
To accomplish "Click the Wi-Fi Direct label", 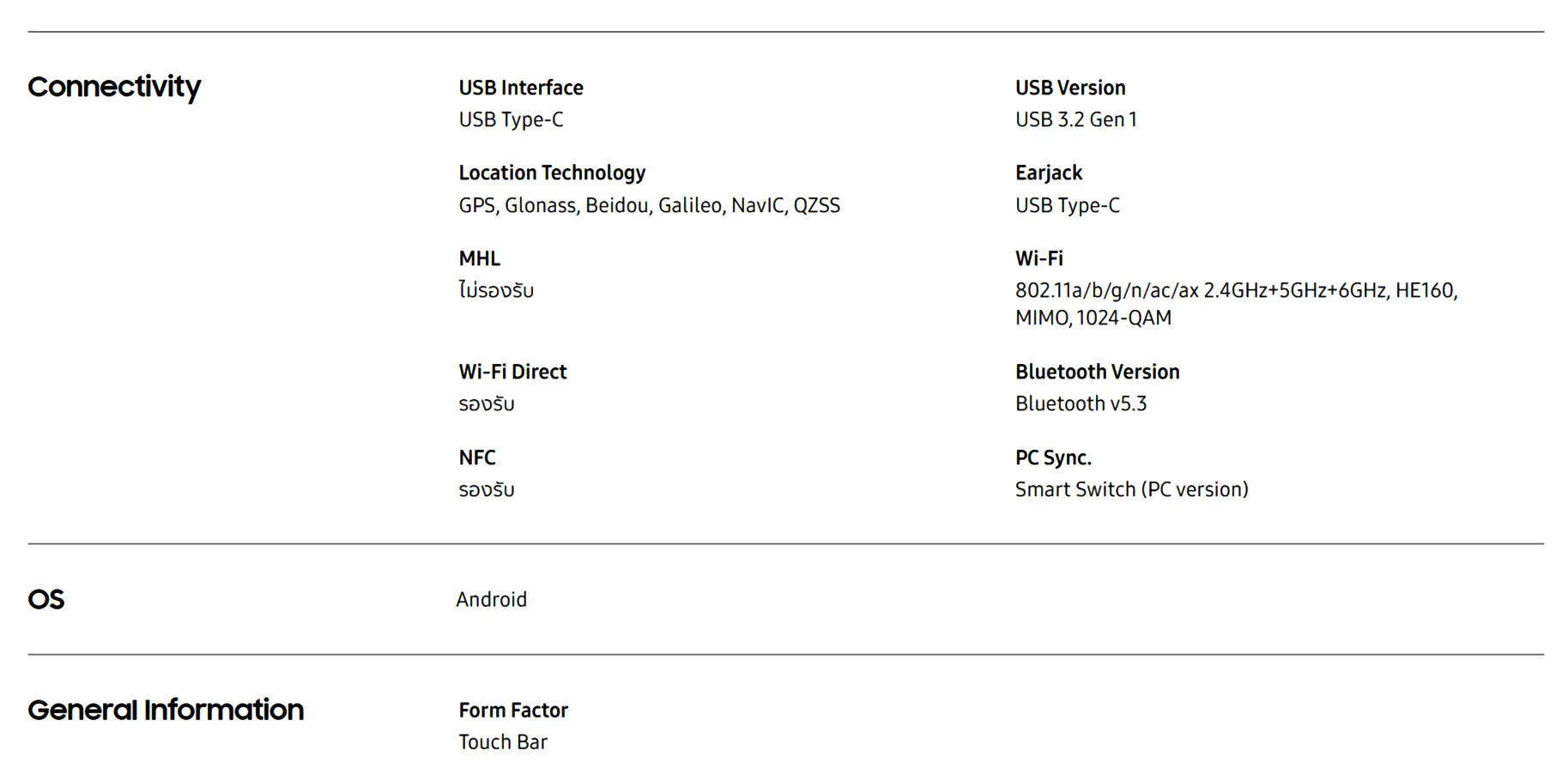I will [512, 372].
